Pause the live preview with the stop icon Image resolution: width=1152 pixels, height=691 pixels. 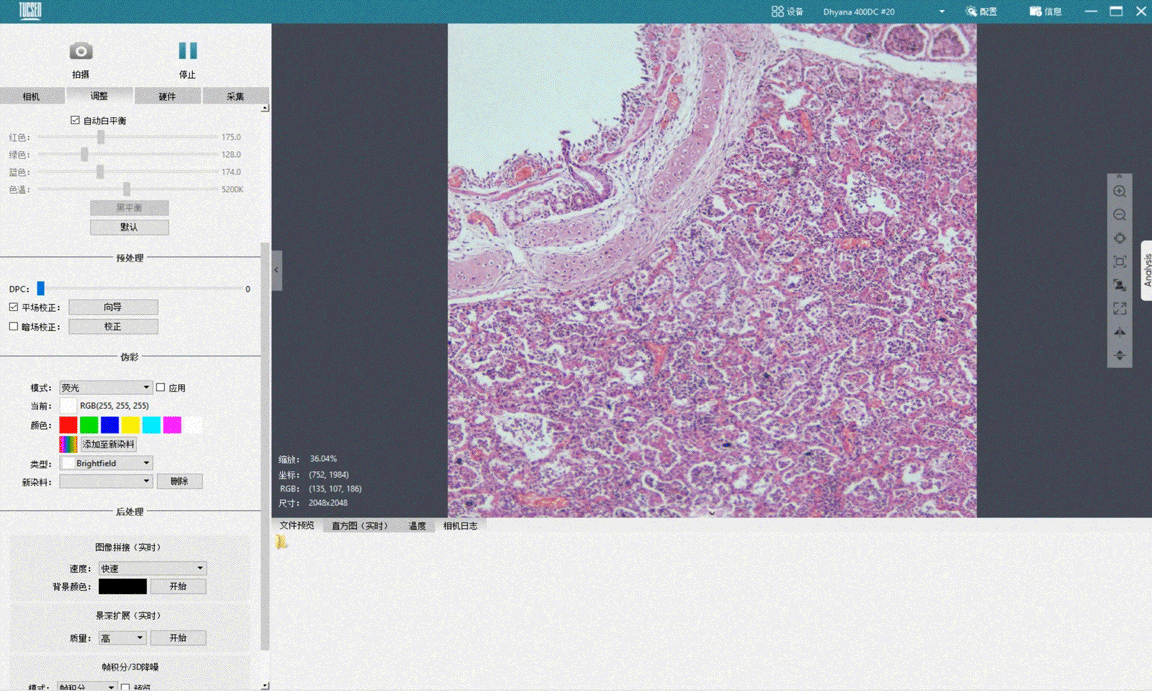pos(187,51)
